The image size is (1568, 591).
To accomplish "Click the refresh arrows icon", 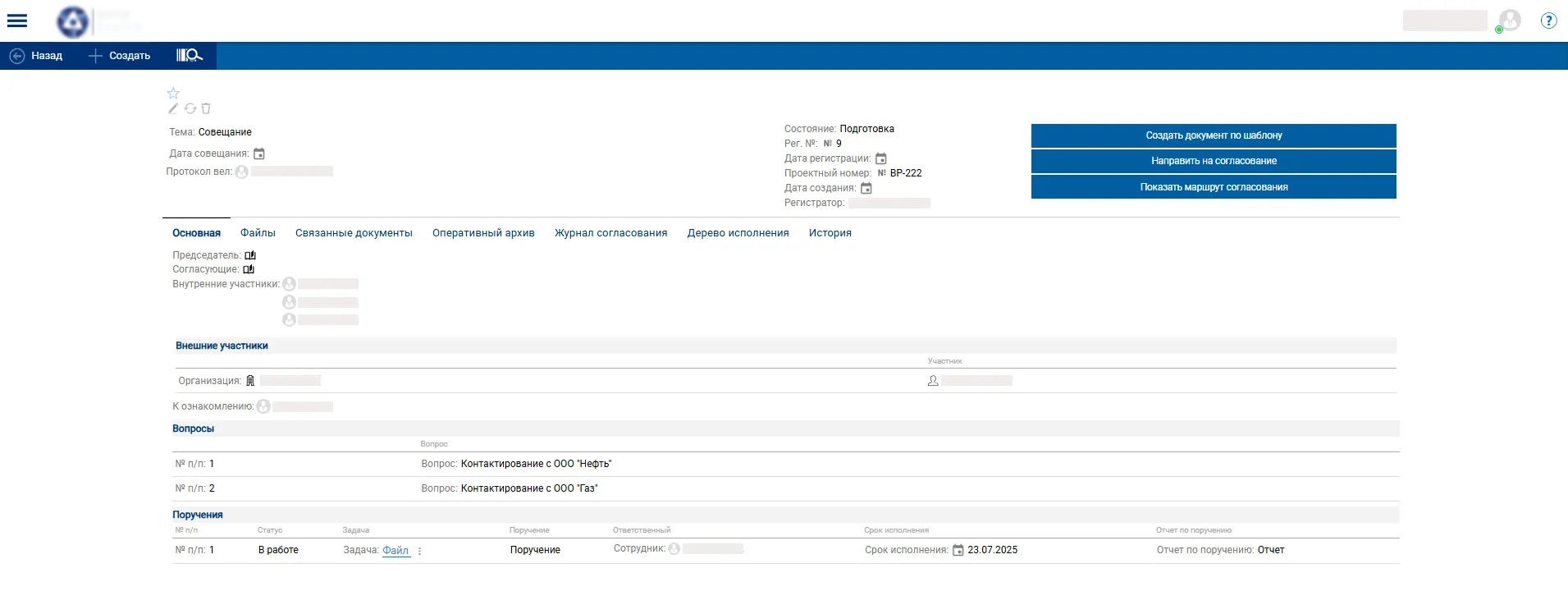I will click(x=190, y=108).
